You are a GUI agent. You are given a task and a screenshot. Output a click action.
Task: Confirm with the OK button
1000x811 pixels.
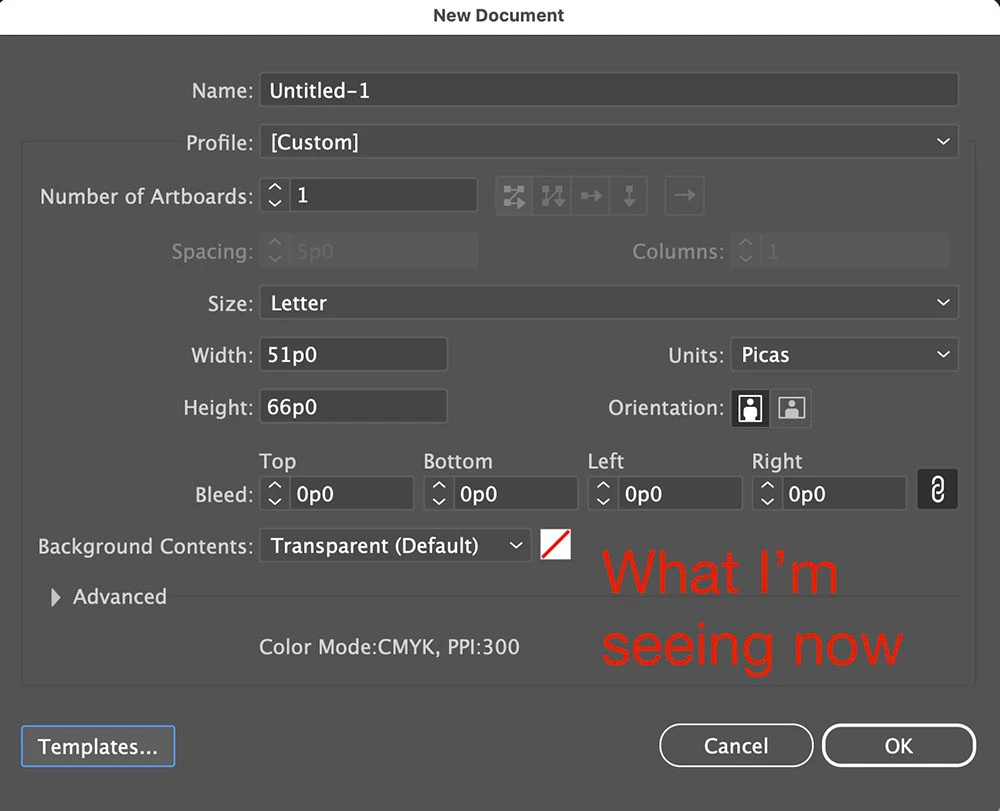tap(899, 745)
